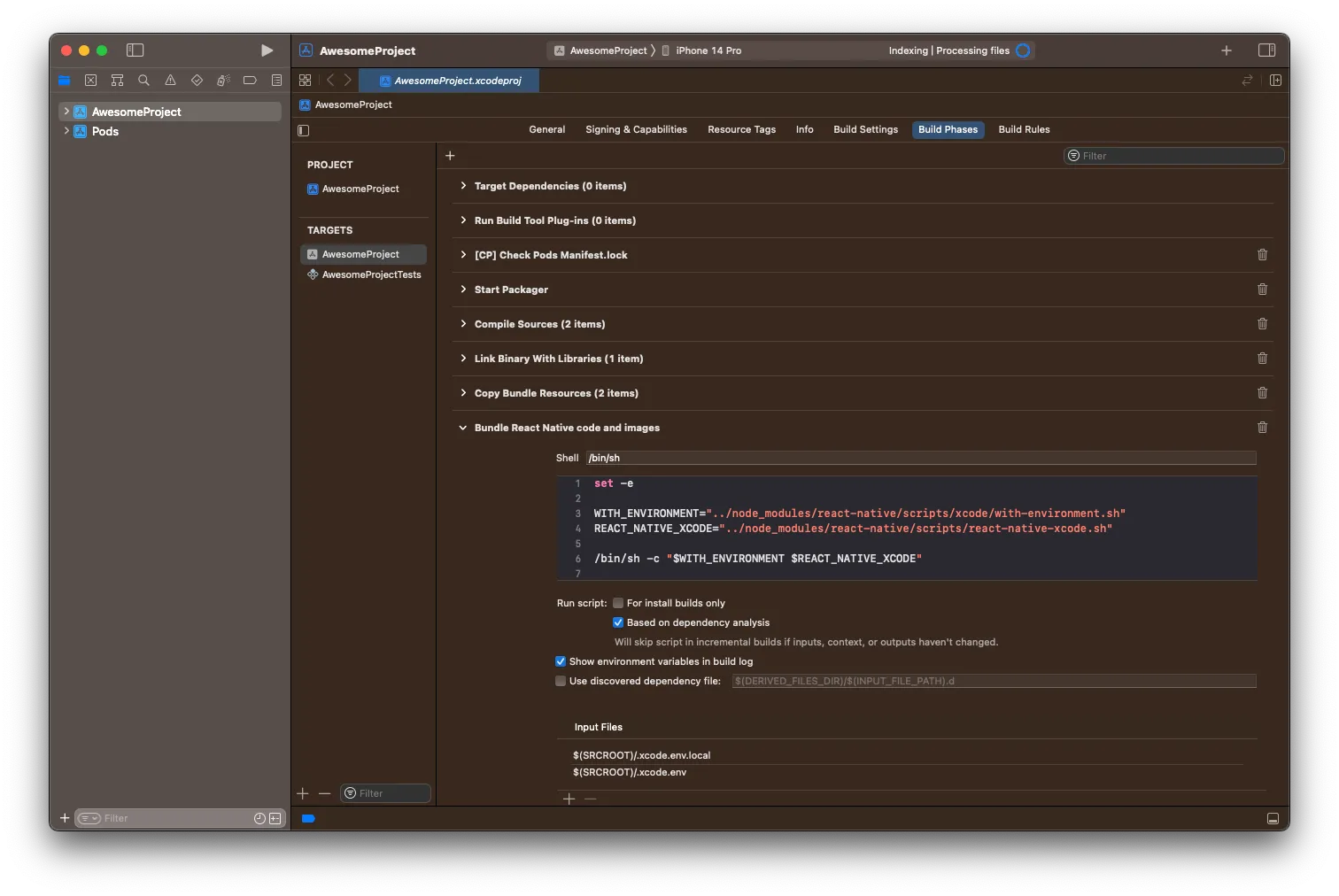The height and width of the screenshot is (896, 1339).
Task: Open the Find navigator magnifier
Action: (143, 81)
